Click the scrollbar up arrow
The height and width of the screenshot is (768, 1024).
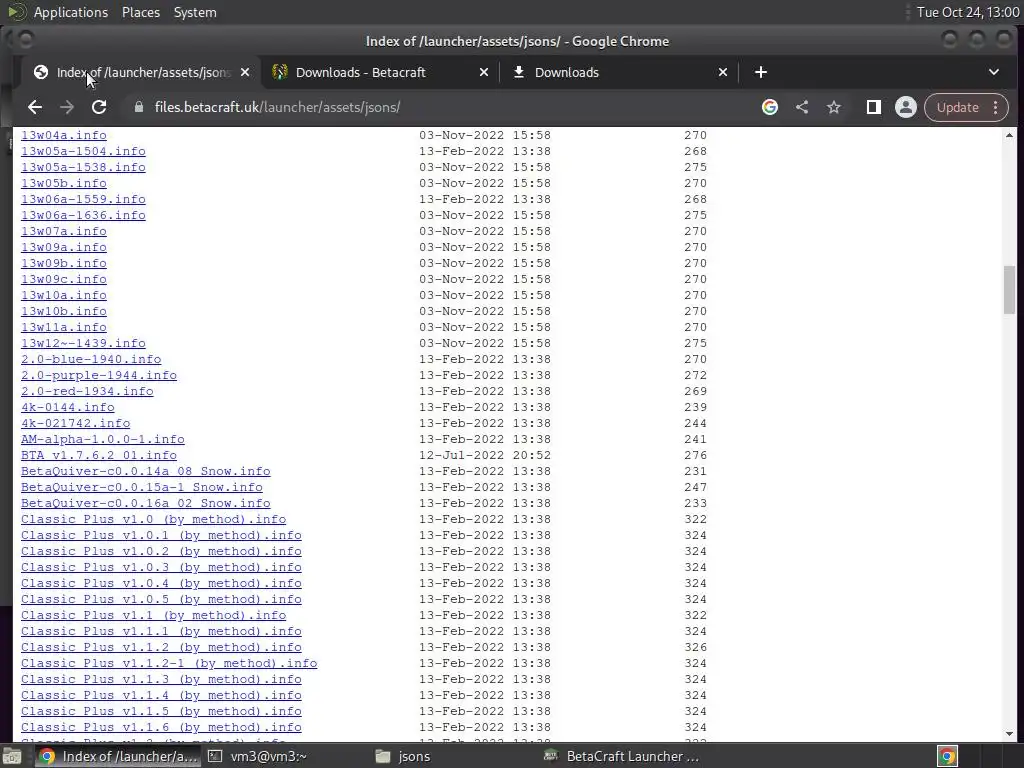(x=1010, y=135)
